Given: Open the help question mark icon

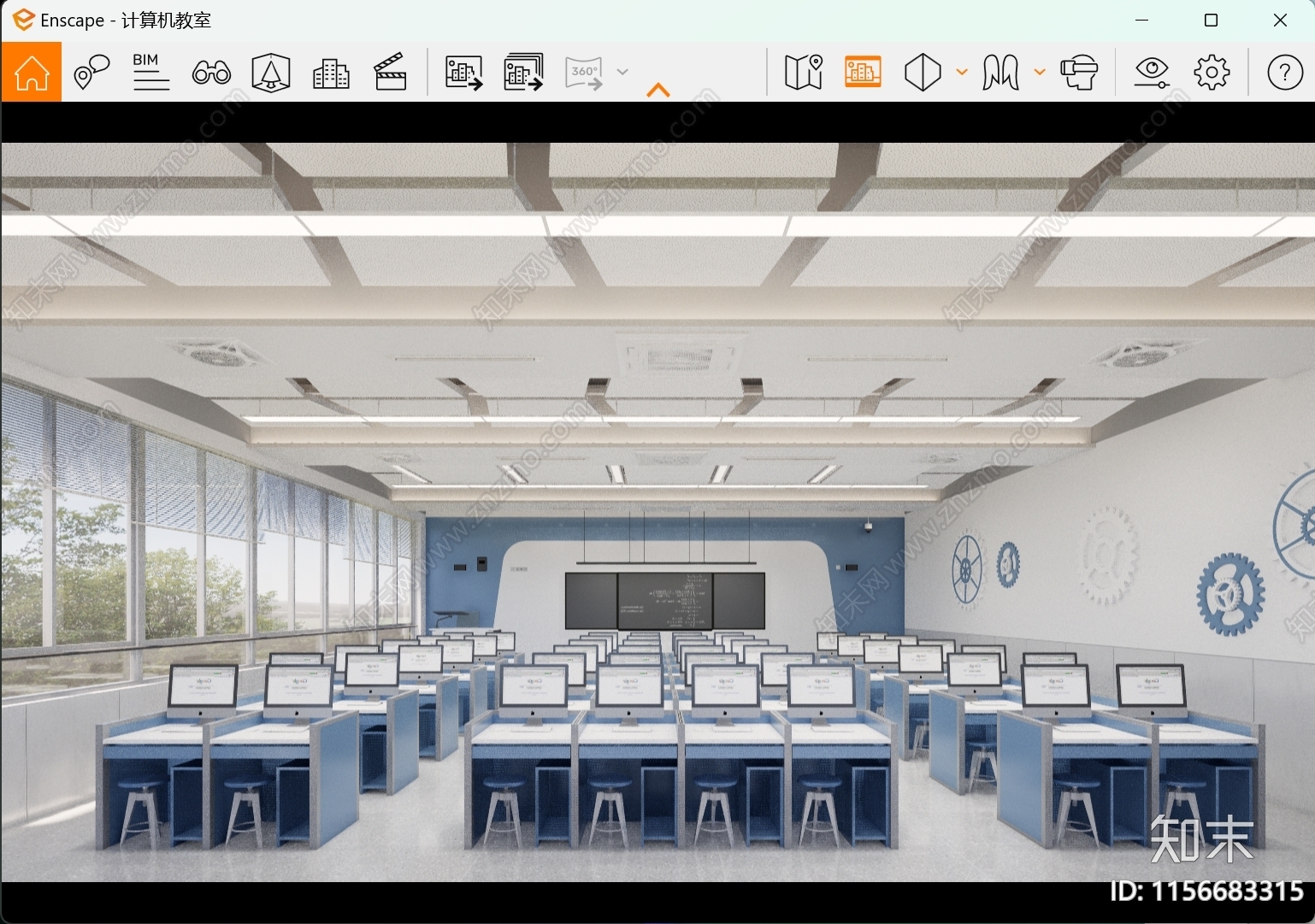Looking at the screenshot, I should pyautogui.click(x=1284, y=73).
